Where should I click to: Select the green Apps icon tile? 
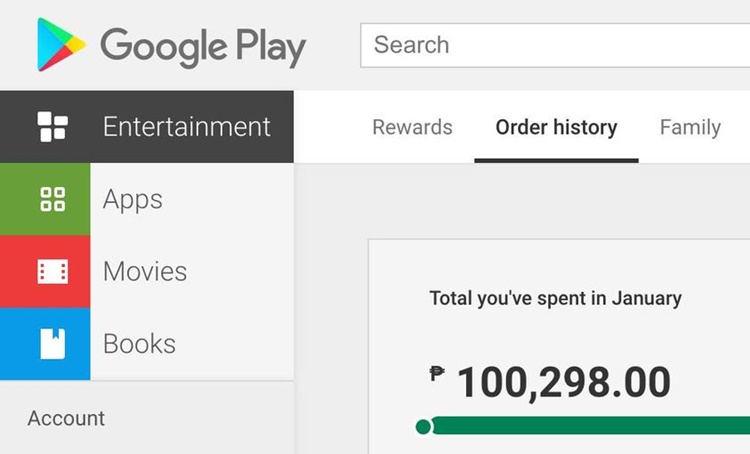point(45,199)
